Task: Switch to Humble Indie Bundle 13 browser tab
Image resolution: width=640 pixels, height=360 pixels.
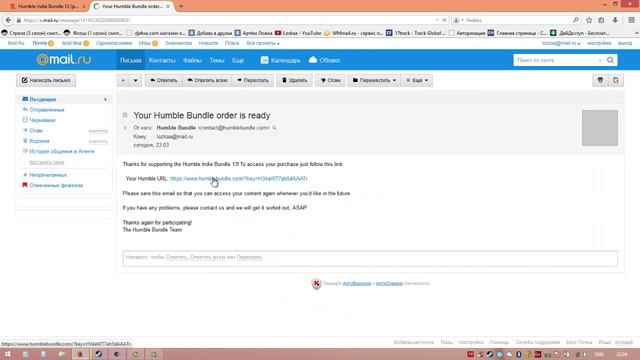Action: pyautogui.click(x=48, y=6)
